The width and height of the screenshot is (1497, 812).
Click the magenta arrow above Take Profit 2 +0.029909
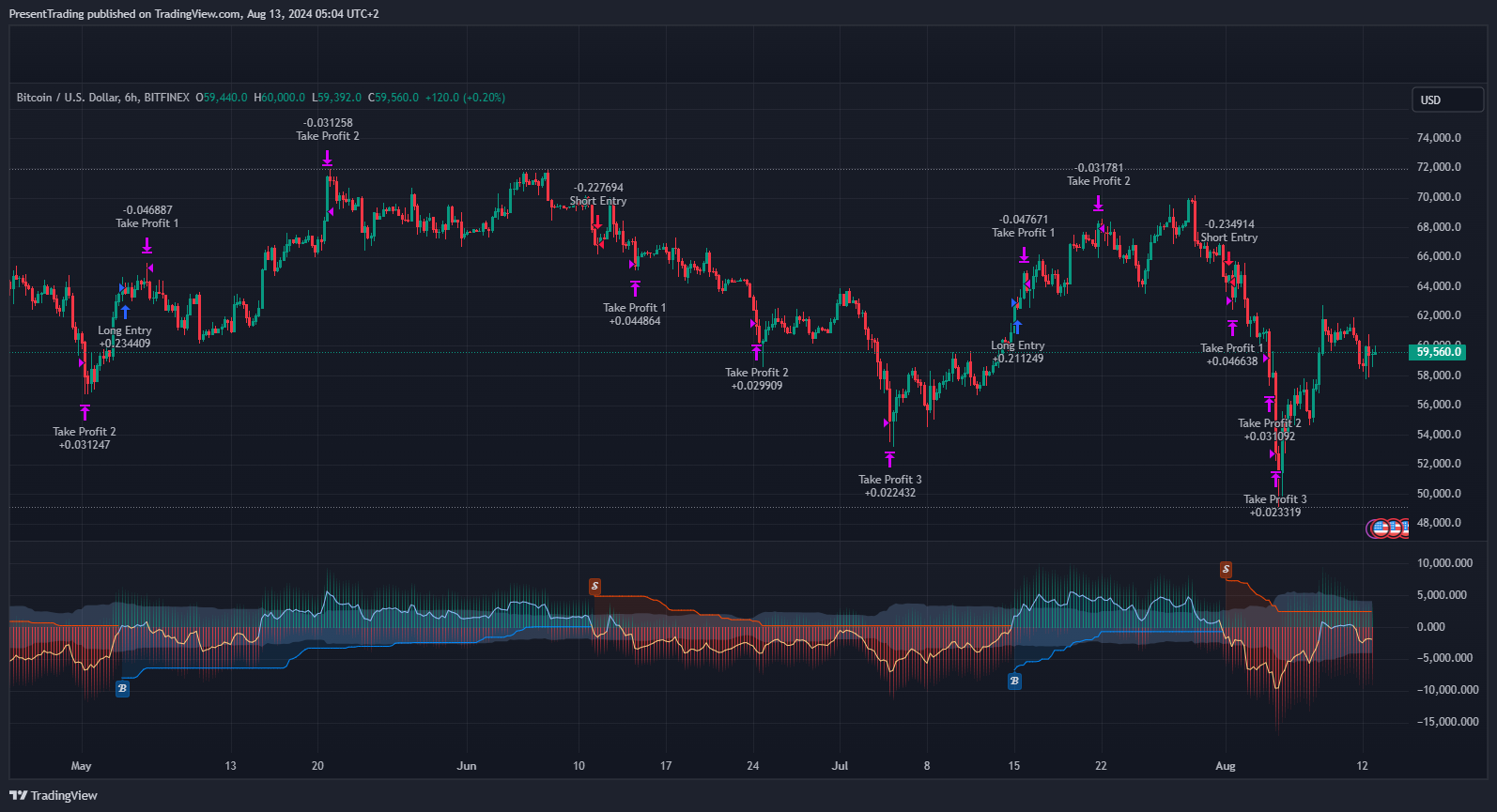click(756, 353)
